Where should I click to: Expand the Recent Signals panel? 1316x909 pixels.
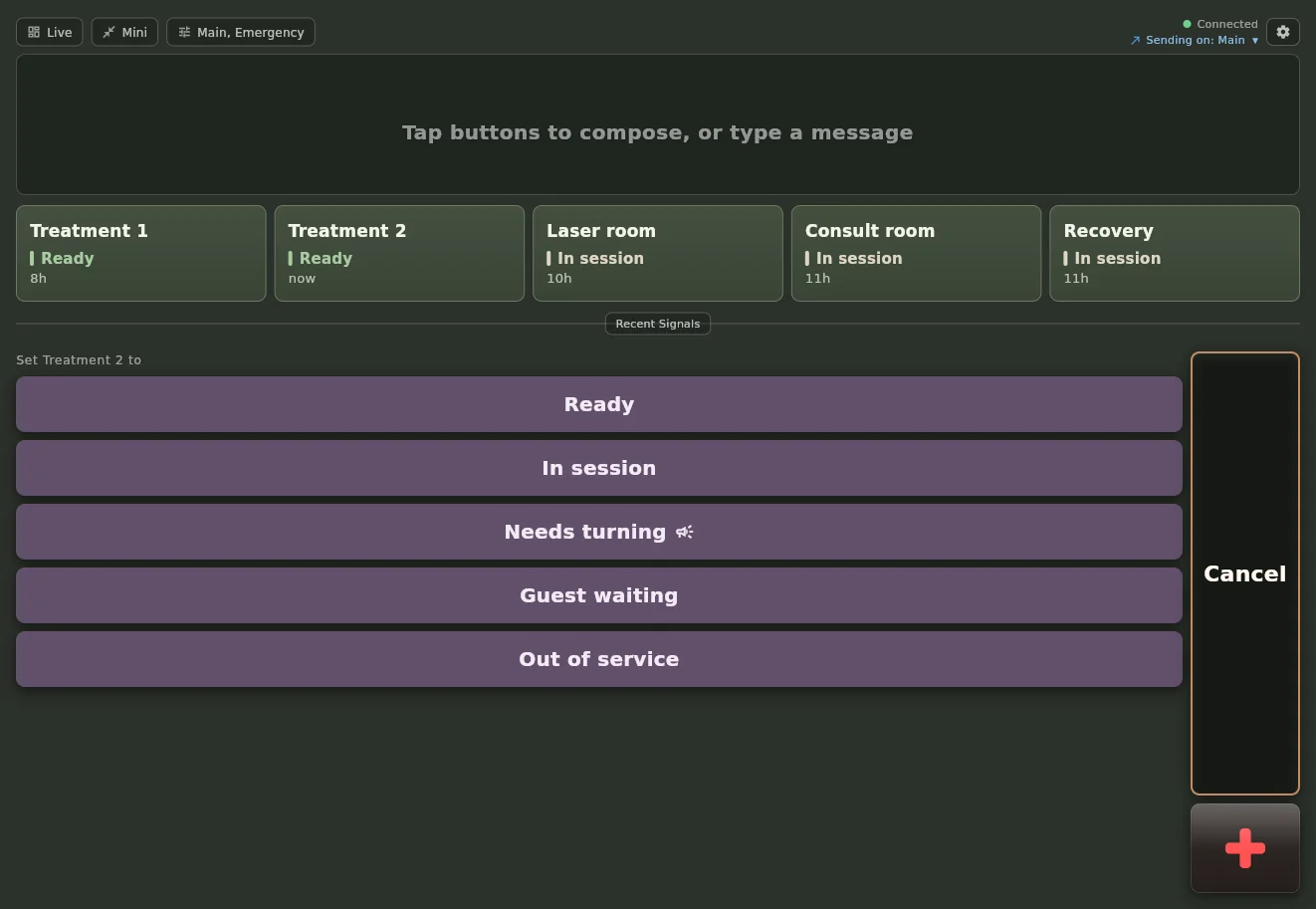[658, 324]
